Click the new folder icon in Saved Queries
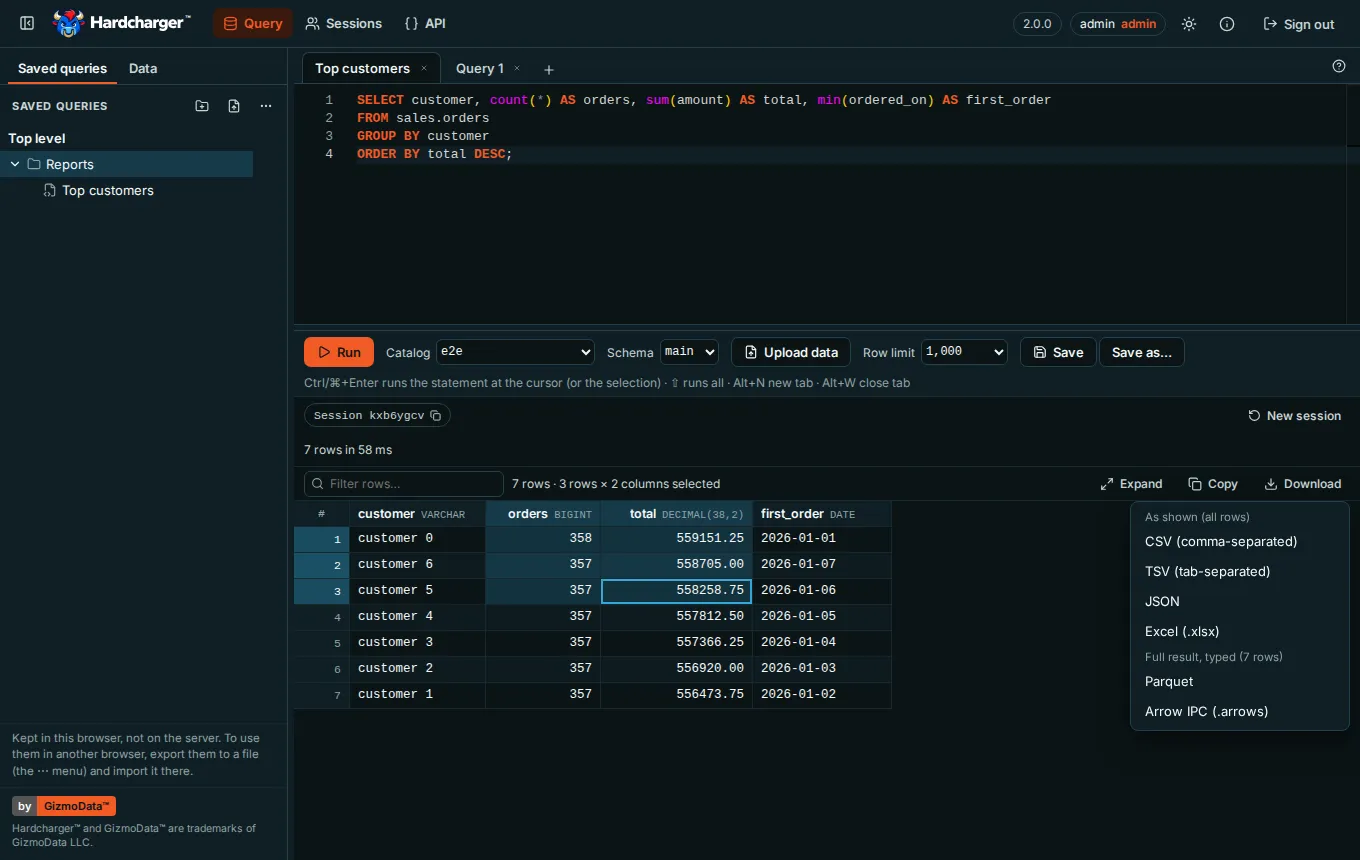This screenshot has width=1360, height=860. (x=202, y=106)
